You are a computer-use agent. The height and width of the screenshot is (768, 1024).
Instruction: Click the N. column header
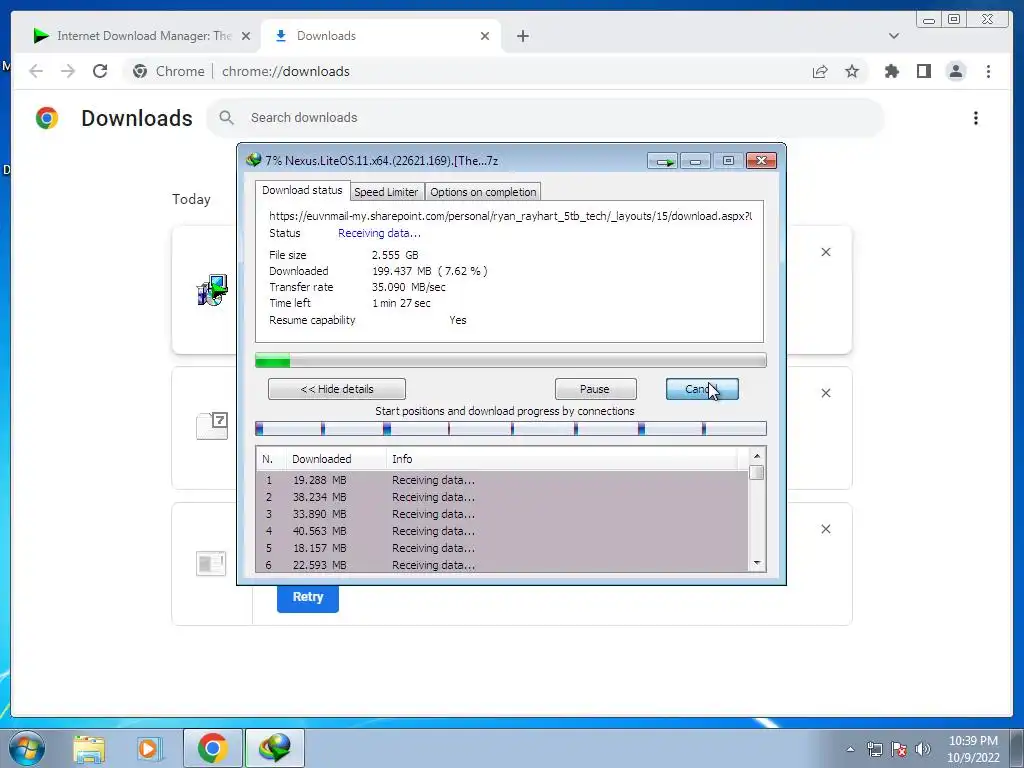[x=270, y=459]
